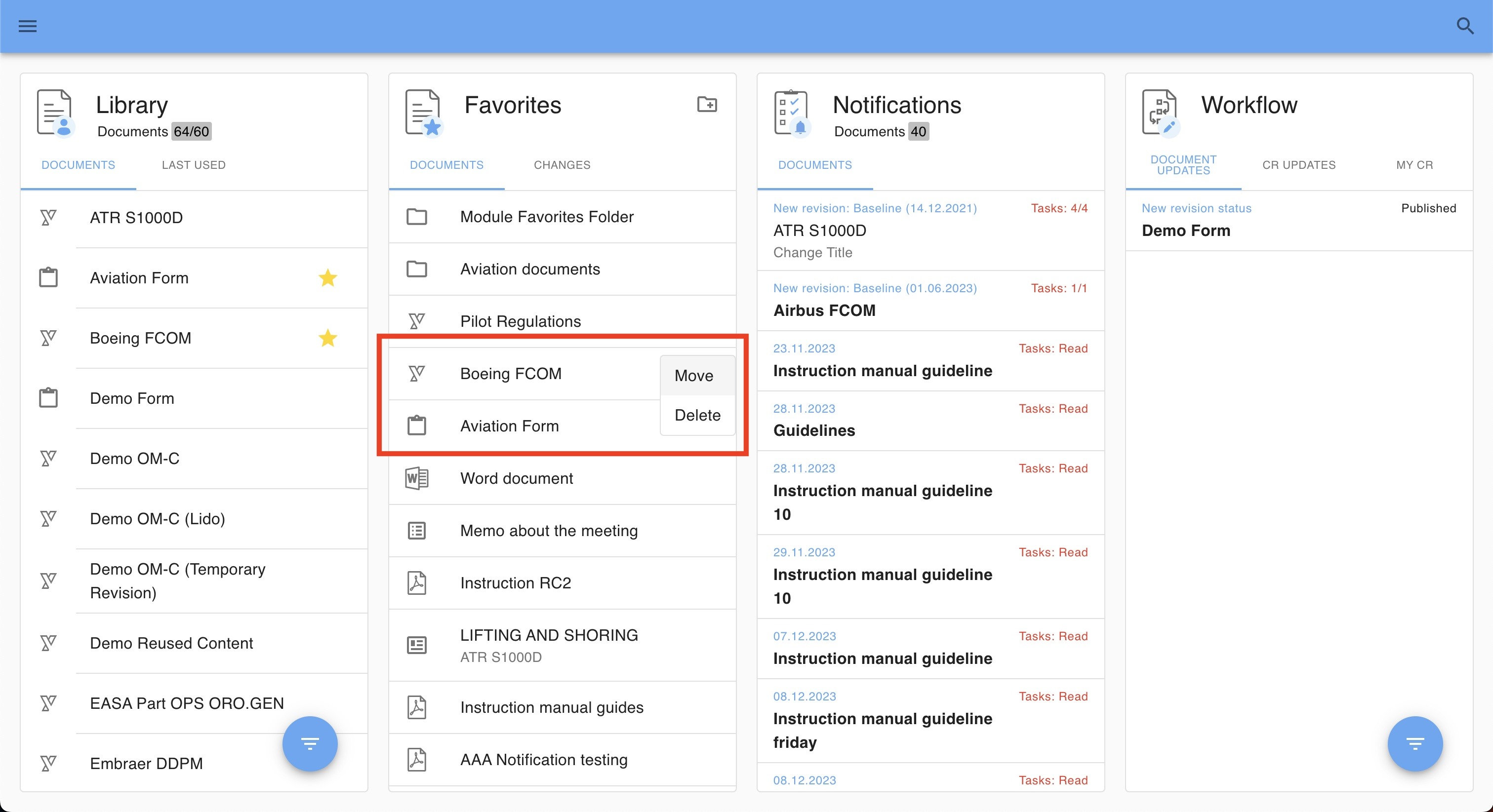Viewport: 1493px width, 812px height.
Task: Choose Move from the context menu
Action: [694, 375]
